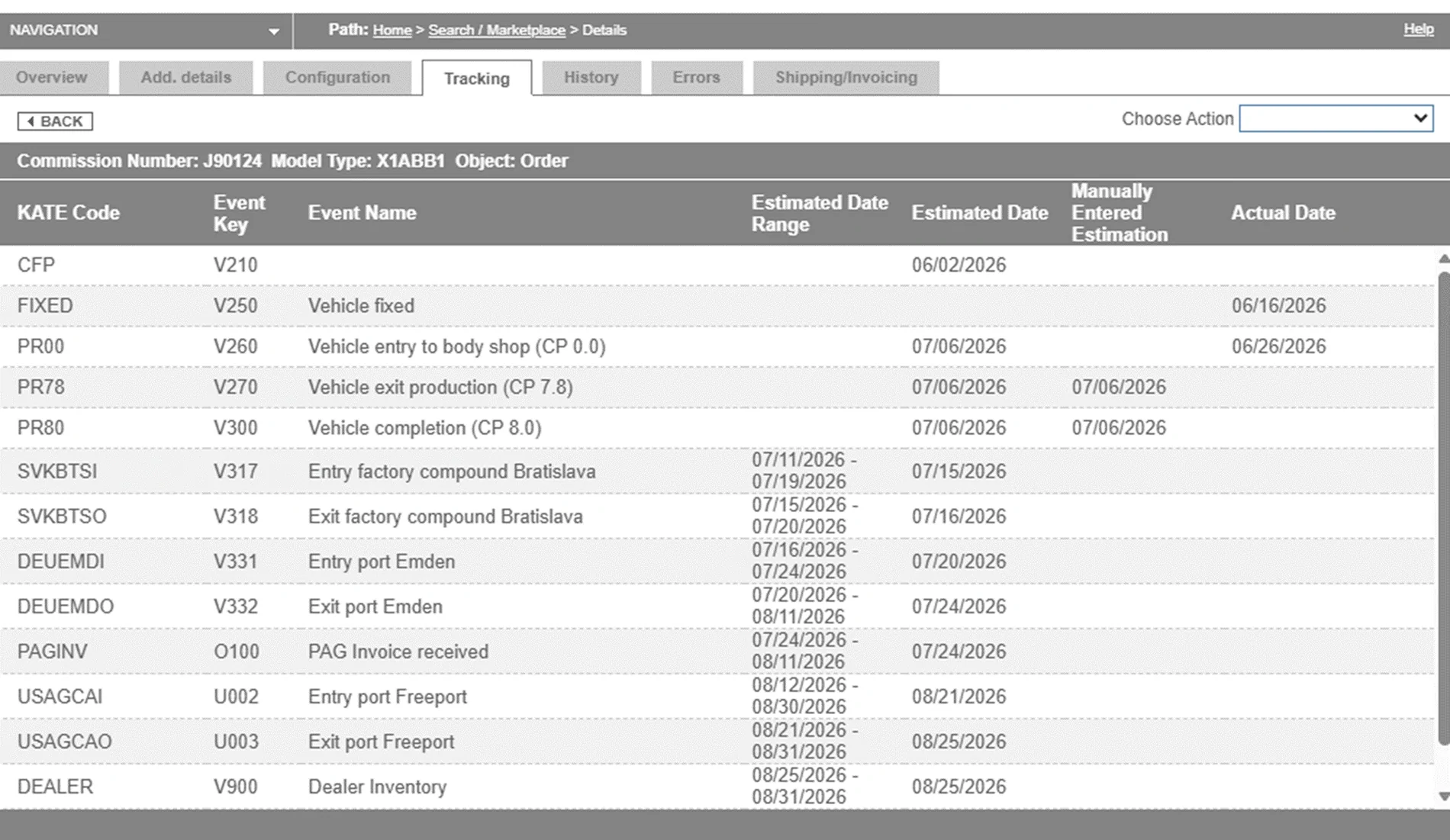Screen dimensions: 1450x840
Task: Click scrollbar up arrow of tracking table
Action: pos(1443,259)
